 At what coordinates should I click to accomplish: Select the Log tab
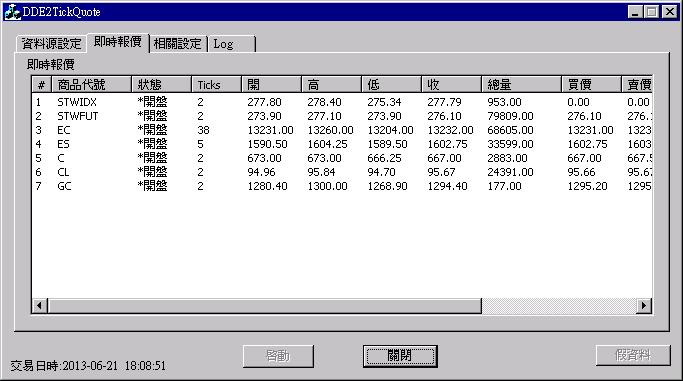231,44
